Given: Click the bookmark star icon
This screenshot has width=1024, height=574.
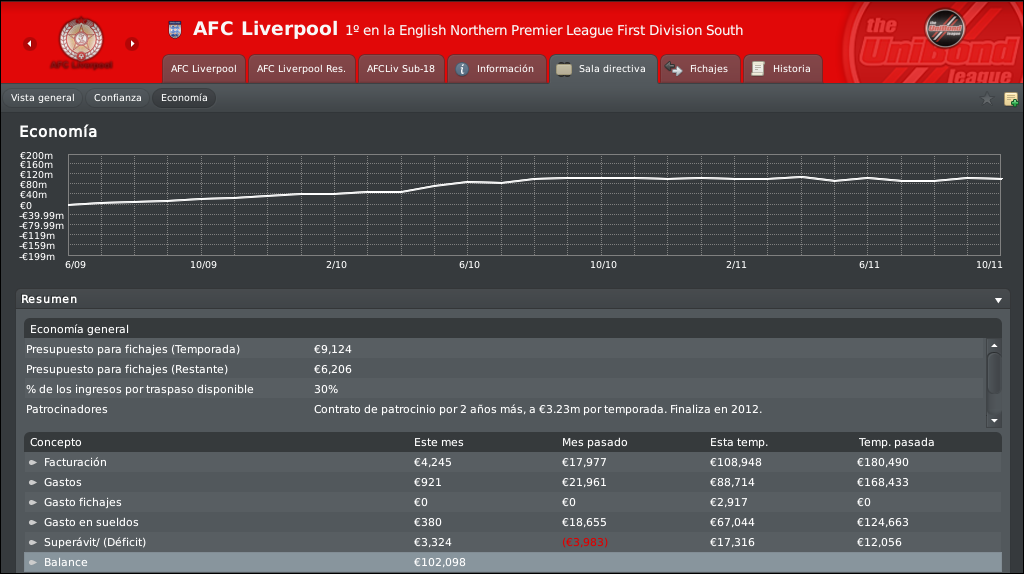Looking at the screenshot, I should 987,99.
